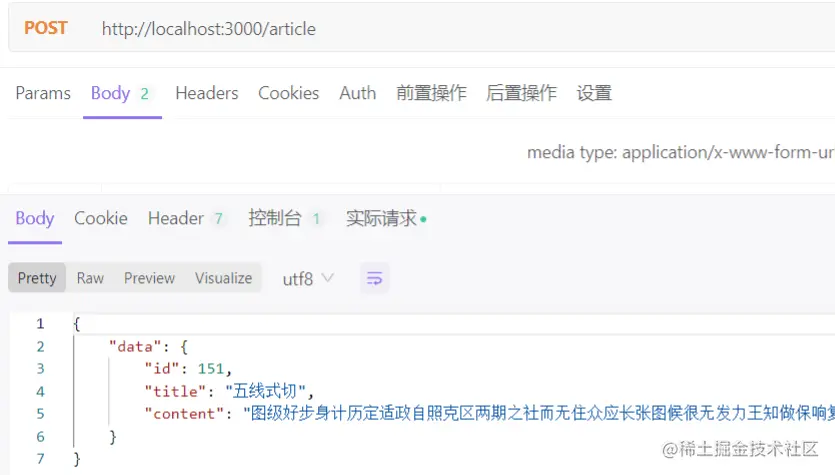This screenshot has width=835, height=475.
Task: Select the request Body tab
Action: pyautogui.click(x=120, y=93)
